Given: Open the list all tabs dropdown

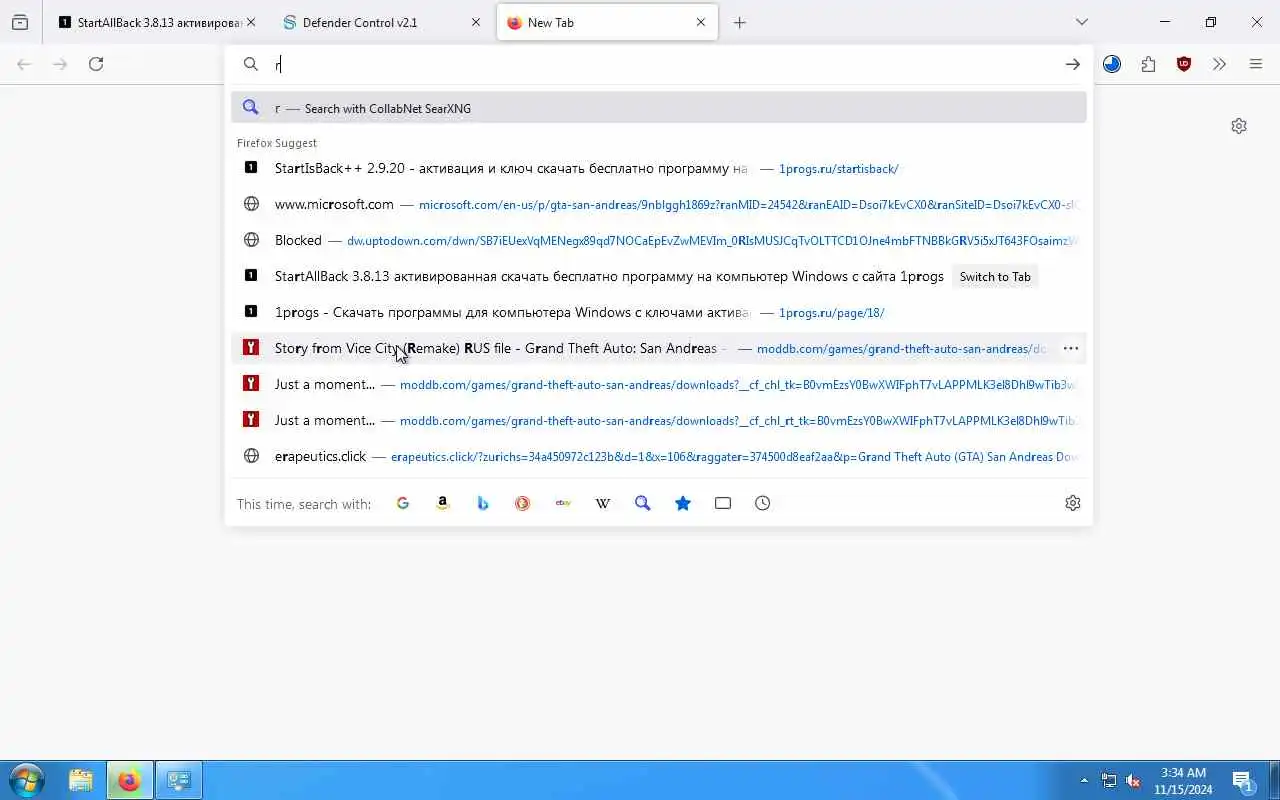Looking at the screenshot, I should [x=1082, y=22].
